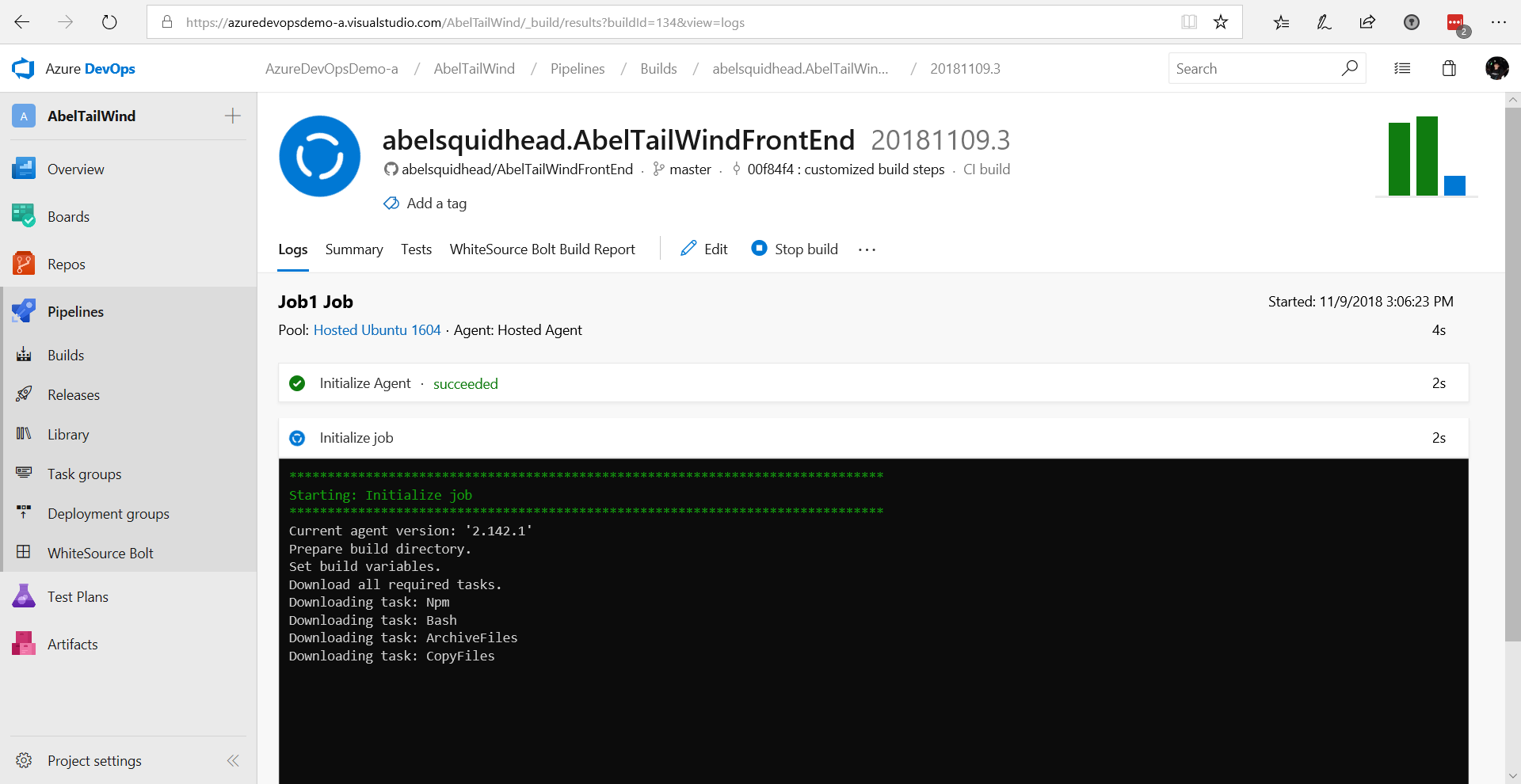Screen dimensions: 1521x784
Task: Click the build history bar chart
Action: pos(1427,156)
